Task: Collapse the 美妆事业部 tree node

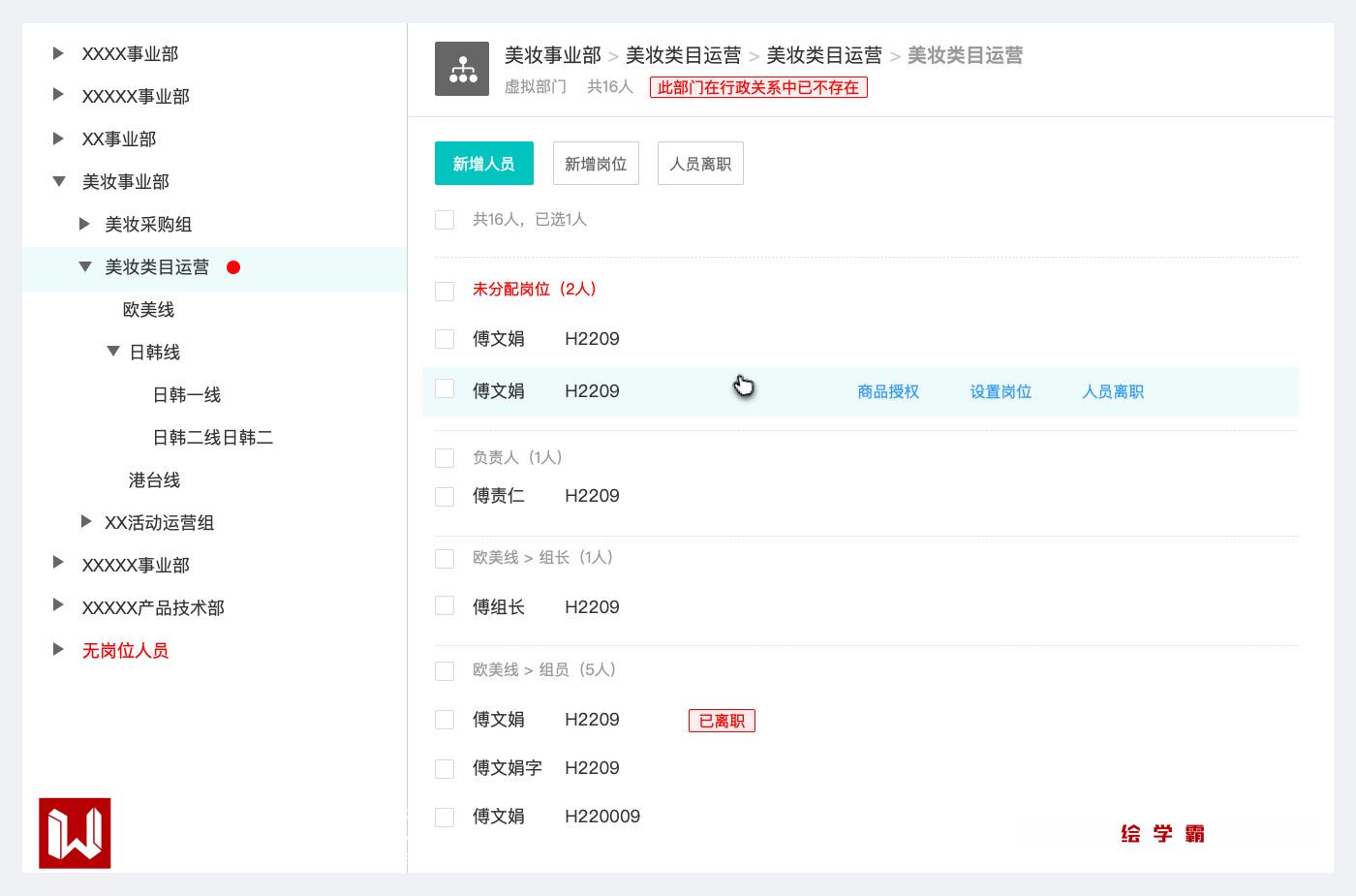Action: tap(59, 181)
